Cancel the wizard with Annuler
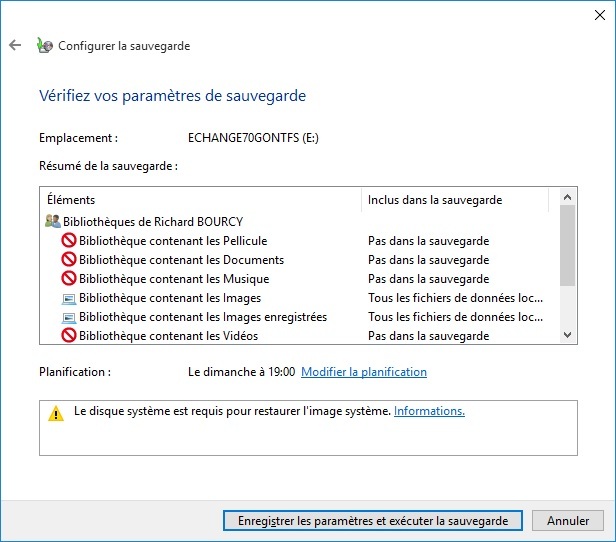Viewport: 616px width, 542px height. click(x=568, y=520)
